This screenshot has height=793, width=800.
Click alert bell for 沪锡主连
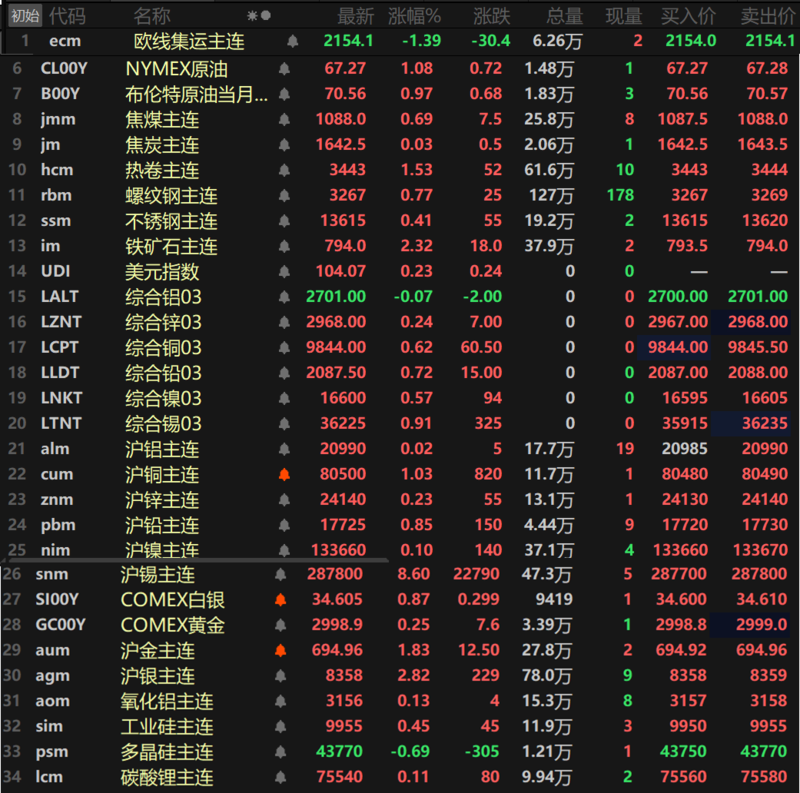tap(280, 575)
